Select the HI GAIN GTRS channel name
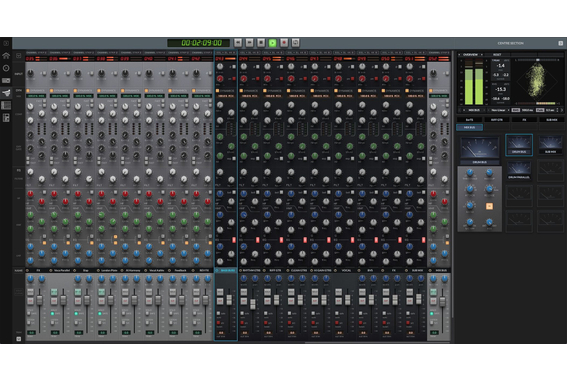567x380 pixels. (x=323, y=270)
